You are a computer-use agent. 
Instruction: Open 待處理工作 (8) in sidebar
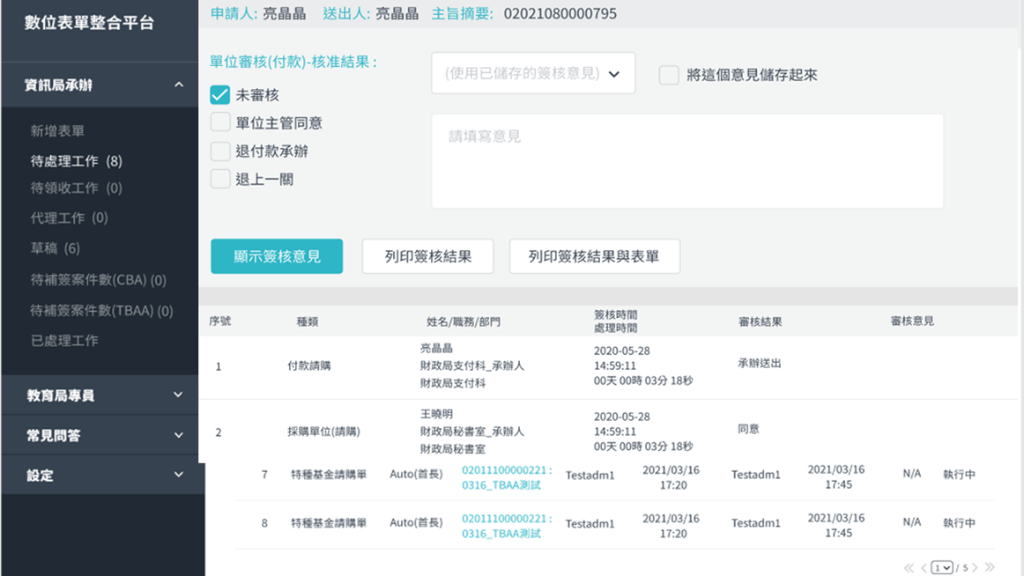tap(76, 161)
